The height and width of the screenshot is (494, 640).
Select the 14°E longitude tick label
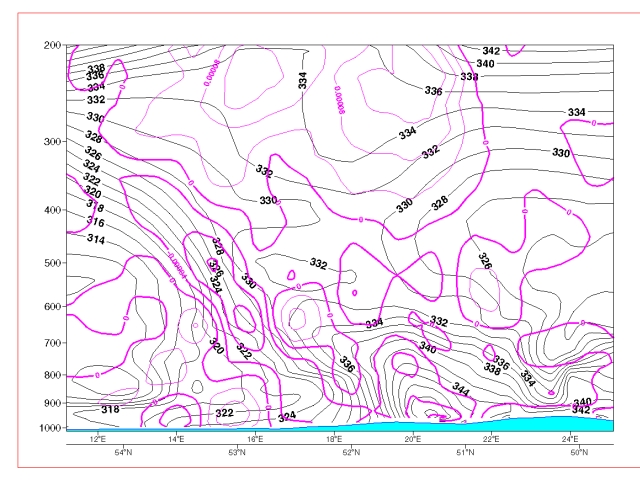pos(176,440)
